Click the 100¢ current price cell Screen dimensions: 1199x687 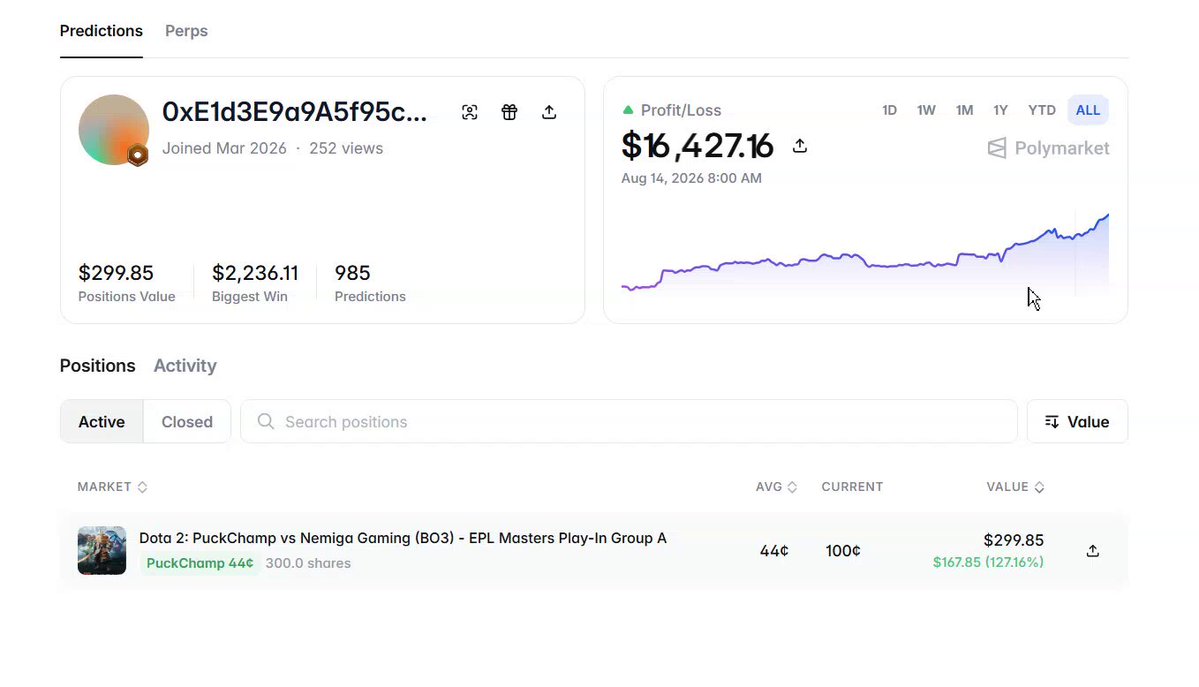843,551
